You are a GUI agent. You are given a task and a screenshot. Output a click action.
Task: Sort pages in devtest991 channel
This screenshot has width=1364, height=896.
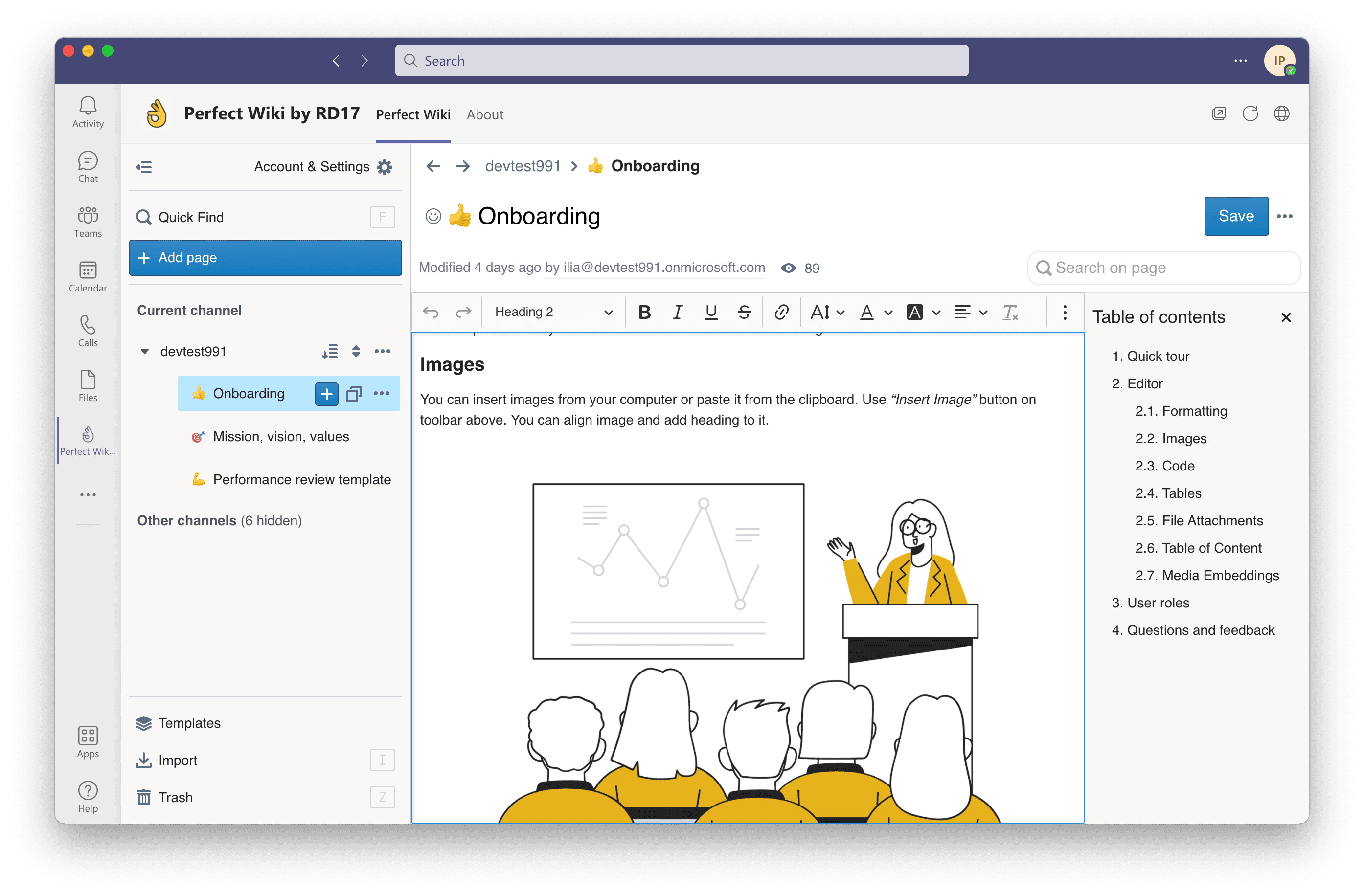pos(330,351)
